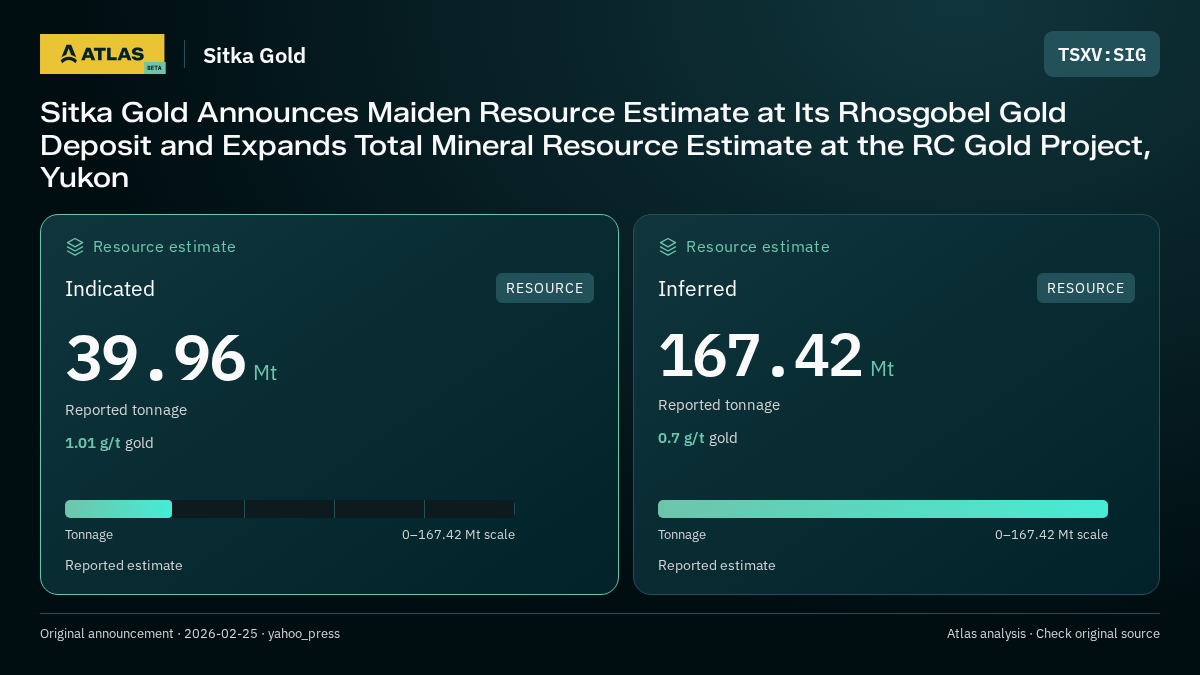Click the announcement headline text

[596, 145]
